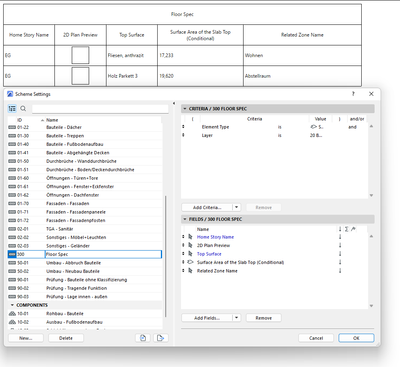The height and width of the screenshot is (367, 400).
Task: Select 'Umbau - Abbruch Bauteile' scheme
Action: click(x=73, y=263)
